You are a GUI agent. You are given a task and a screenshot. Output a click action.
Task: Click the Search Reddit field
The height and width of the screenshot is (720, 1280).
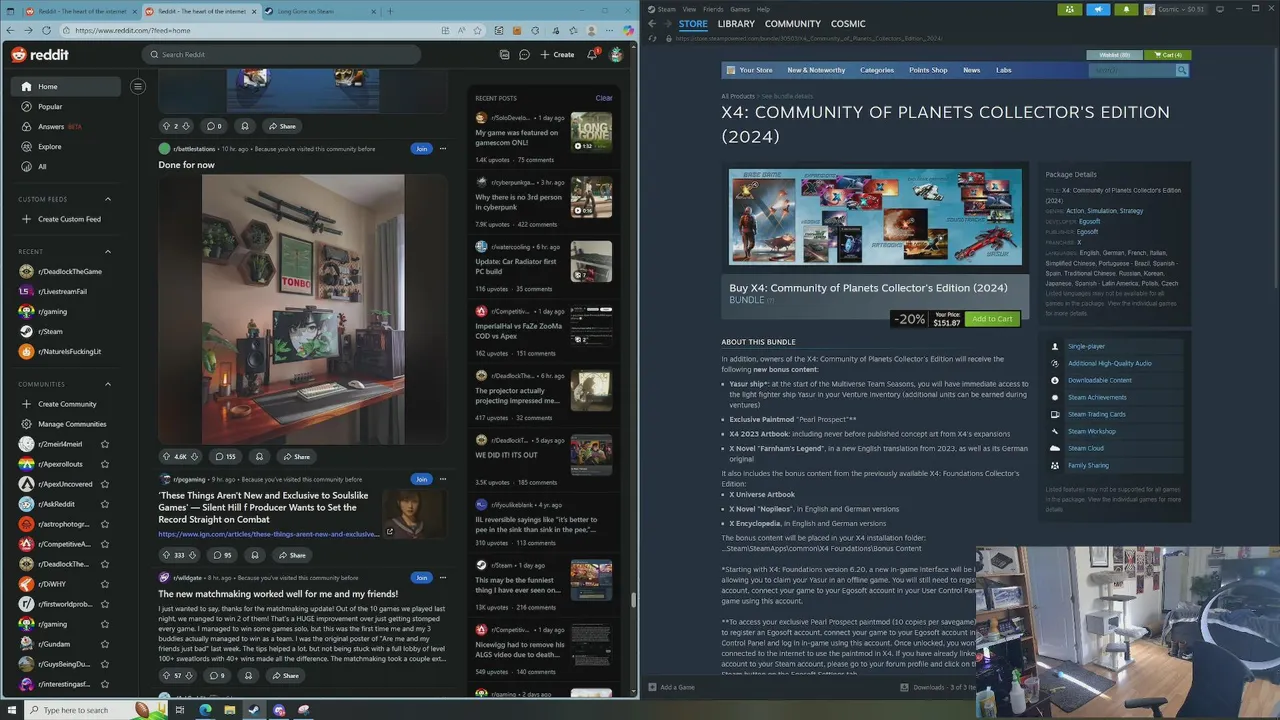coord(281,55)
